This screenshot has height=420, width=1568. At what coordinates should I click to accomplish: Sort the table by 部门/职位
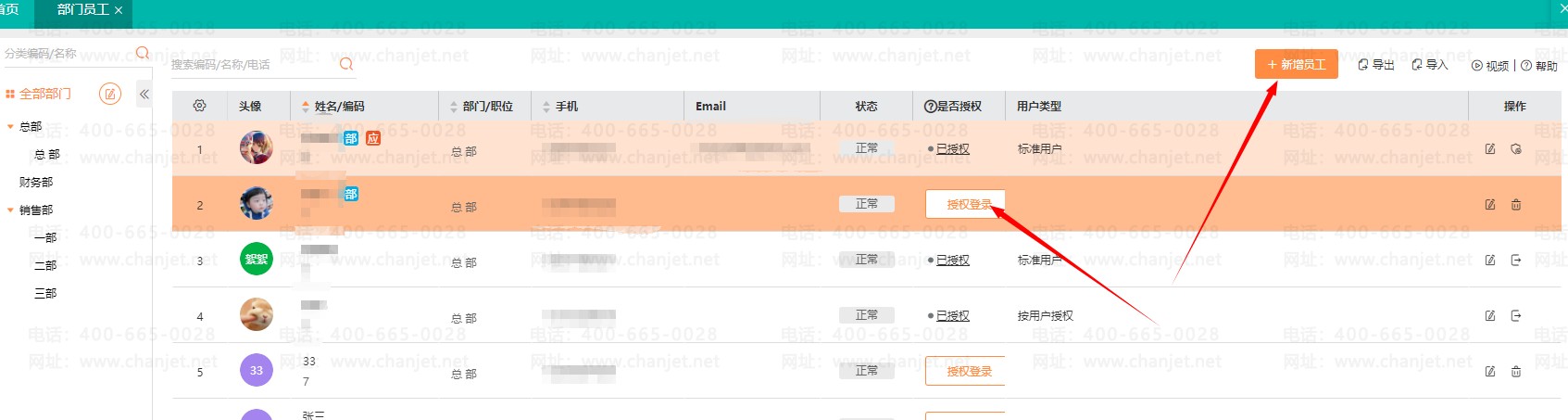coord(454,107)
